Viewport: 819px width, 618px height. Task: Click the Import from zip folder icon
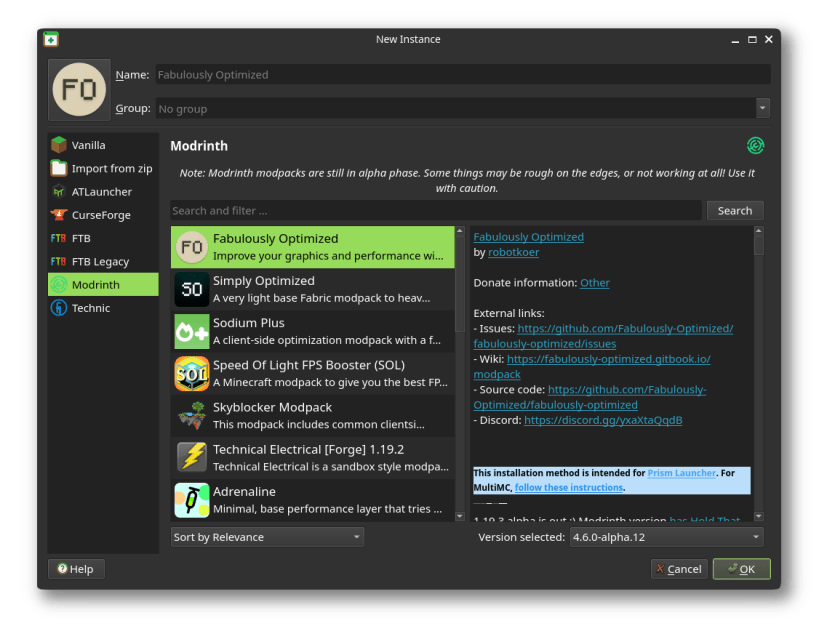pyautogui.click(x=59, y=168)
